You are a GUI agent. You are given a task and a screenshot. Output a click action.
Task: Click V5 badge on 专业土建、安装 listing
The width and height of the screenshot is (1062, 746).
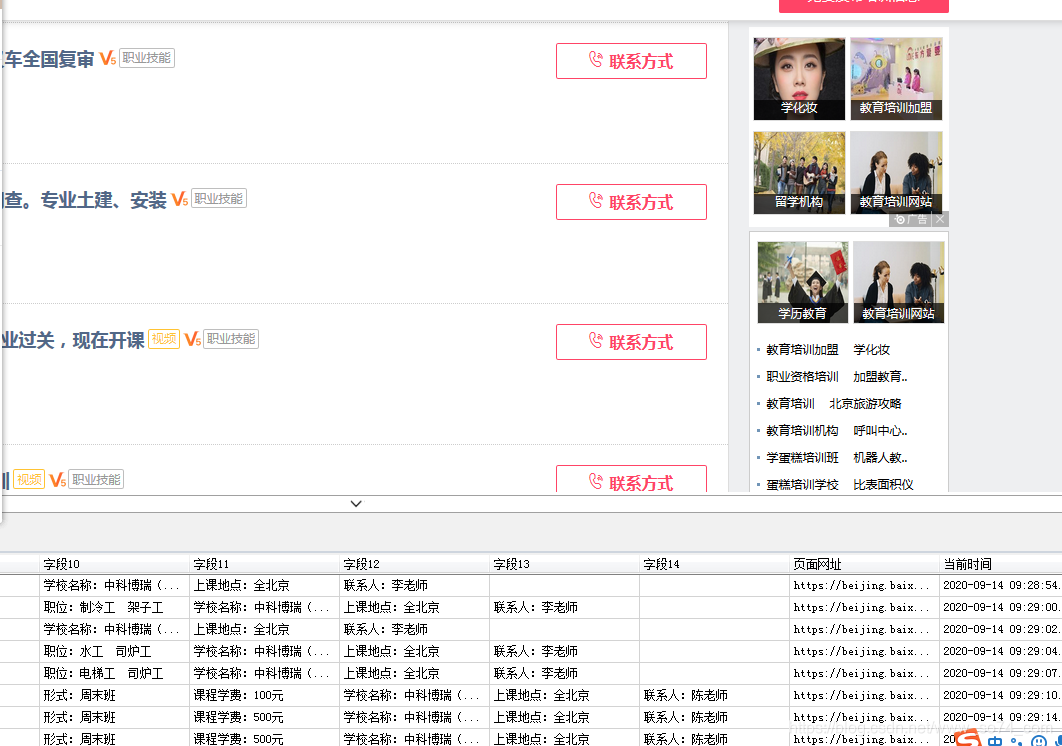coord(179,199)
